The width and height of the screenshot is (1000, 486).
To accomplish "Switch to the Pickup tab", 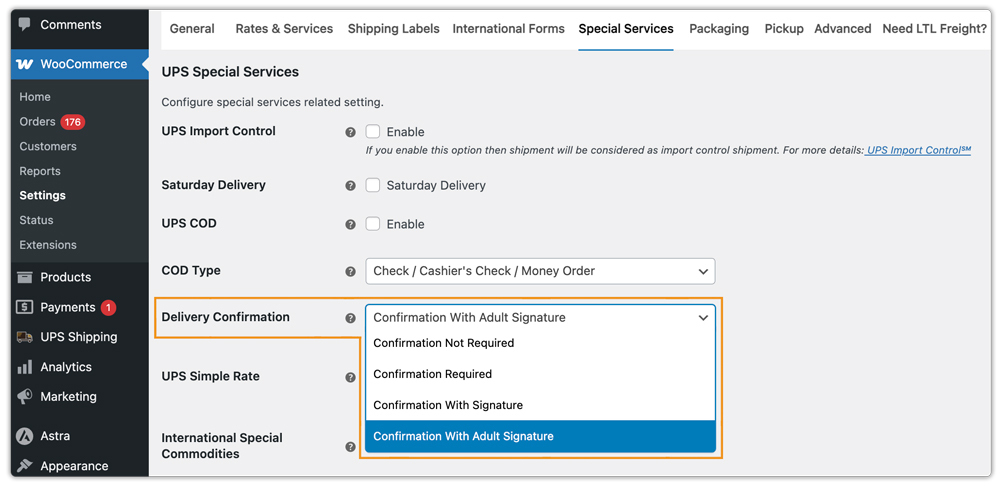I will tap(784, 29).
